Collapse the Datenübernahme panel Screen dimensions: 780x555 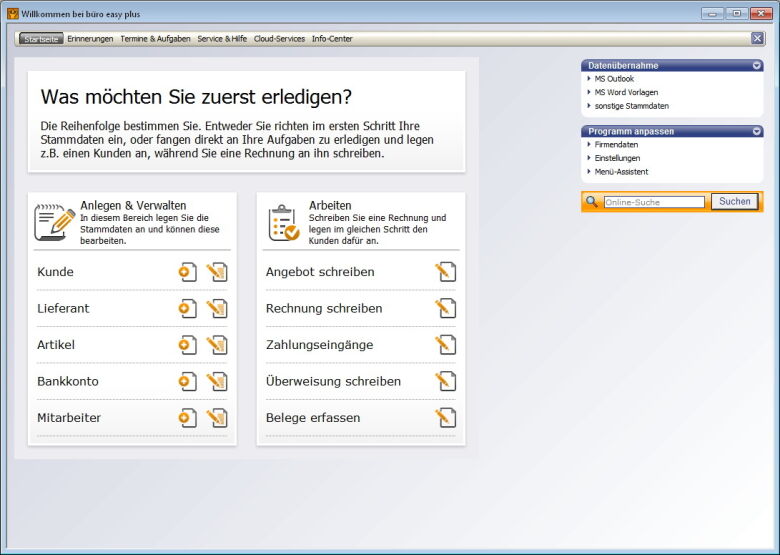coord(757,66)
